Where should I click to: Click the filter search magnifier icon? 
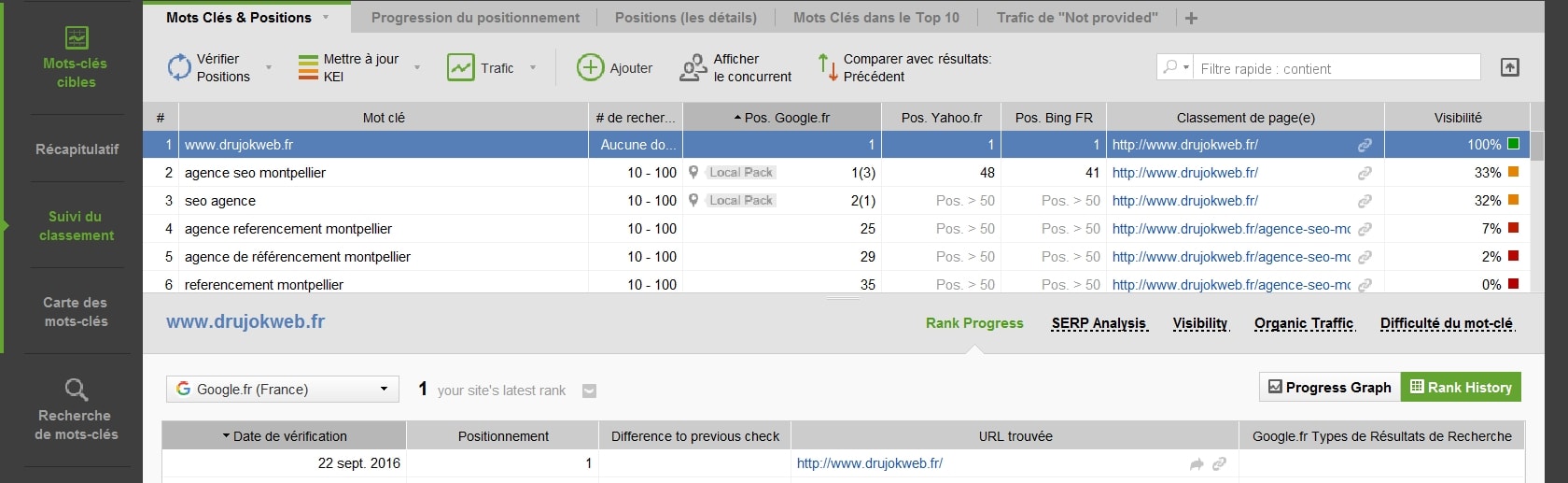pos(1169,67)
